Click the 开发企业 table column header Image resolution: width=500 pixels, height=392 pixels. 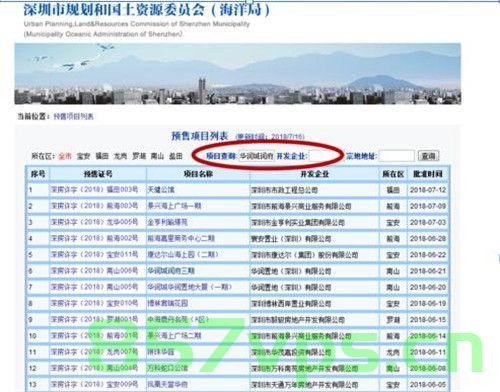315,174
